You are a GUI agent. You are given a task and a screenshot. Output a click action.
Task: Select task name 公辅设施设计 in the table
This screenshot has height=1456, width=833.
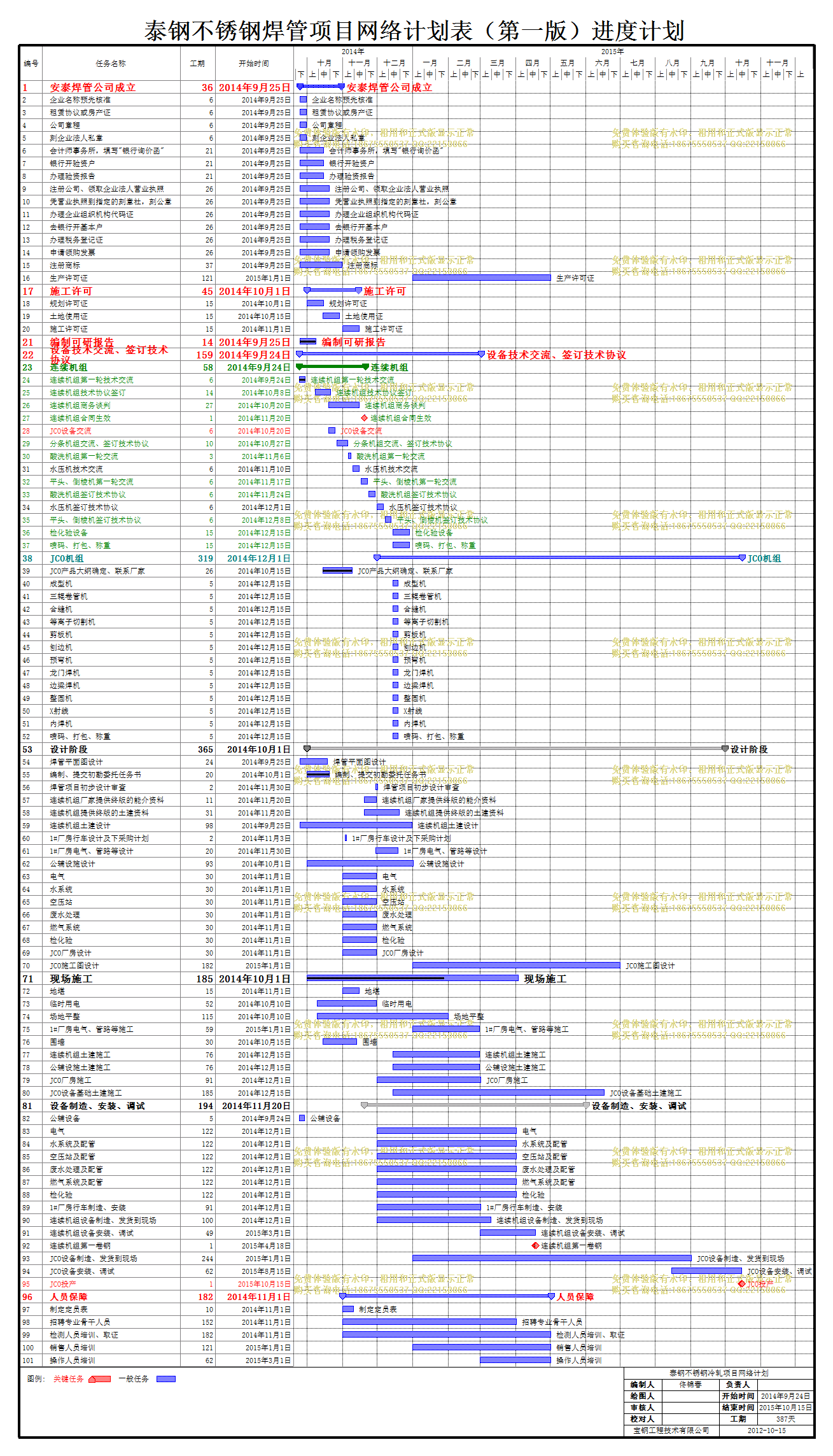coord(73,864)
